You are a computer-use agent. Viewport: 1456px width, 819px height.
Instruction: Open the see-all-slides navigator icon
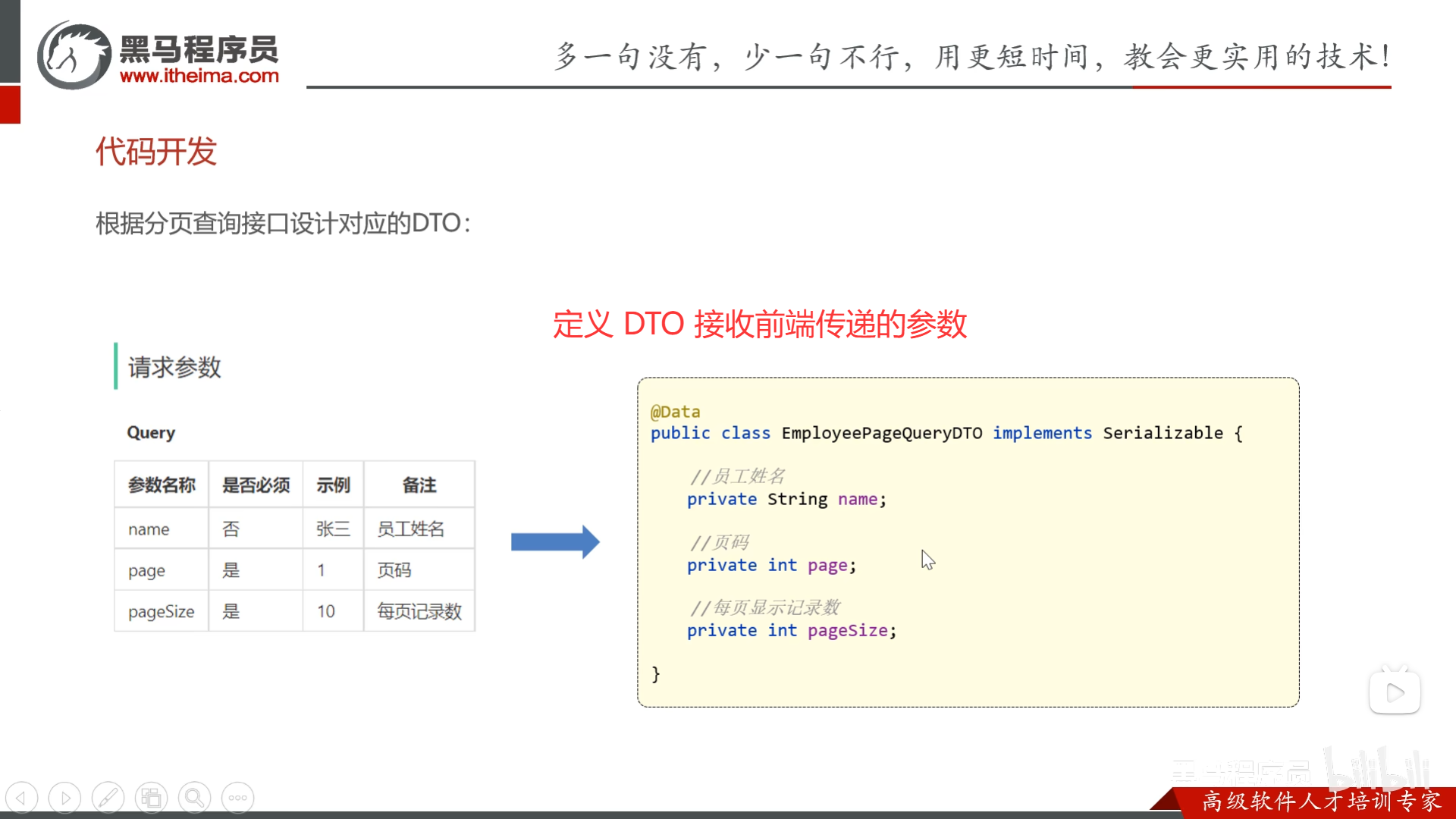152,797
